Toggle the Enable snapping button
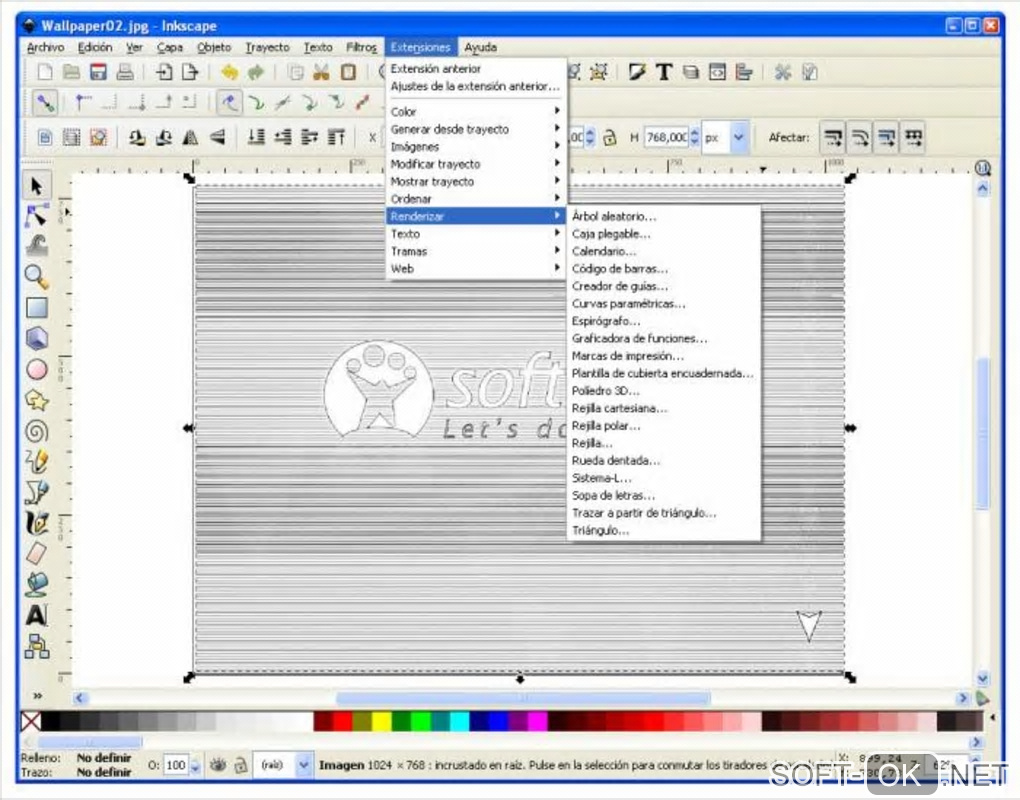Image resolution: width=1020 pixels, height=800 pixels. tap(45, 102)
